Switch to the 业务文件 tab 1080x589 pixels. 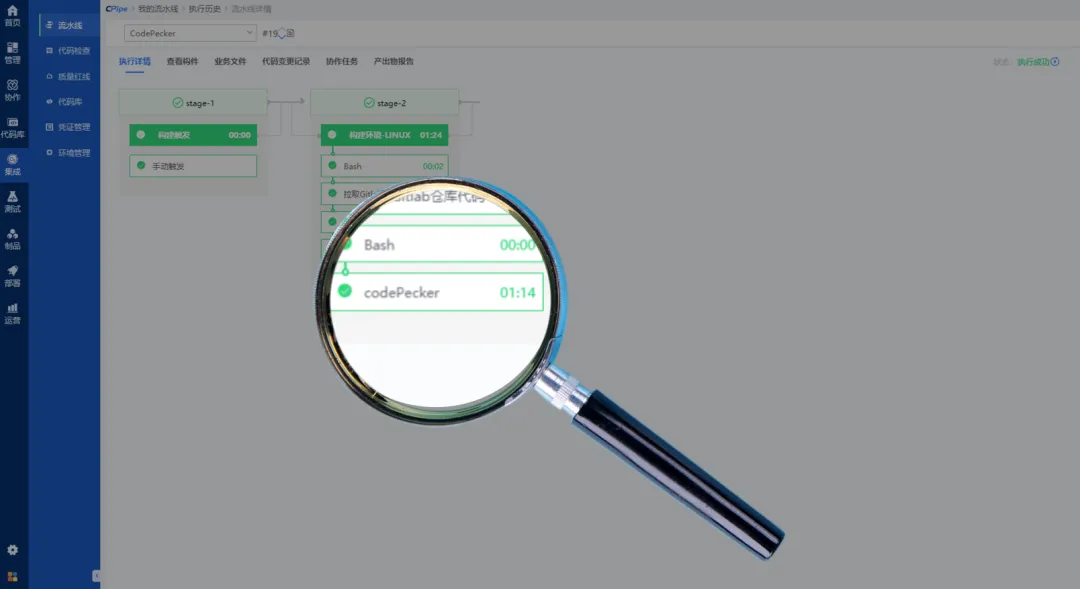coord(230,61)
